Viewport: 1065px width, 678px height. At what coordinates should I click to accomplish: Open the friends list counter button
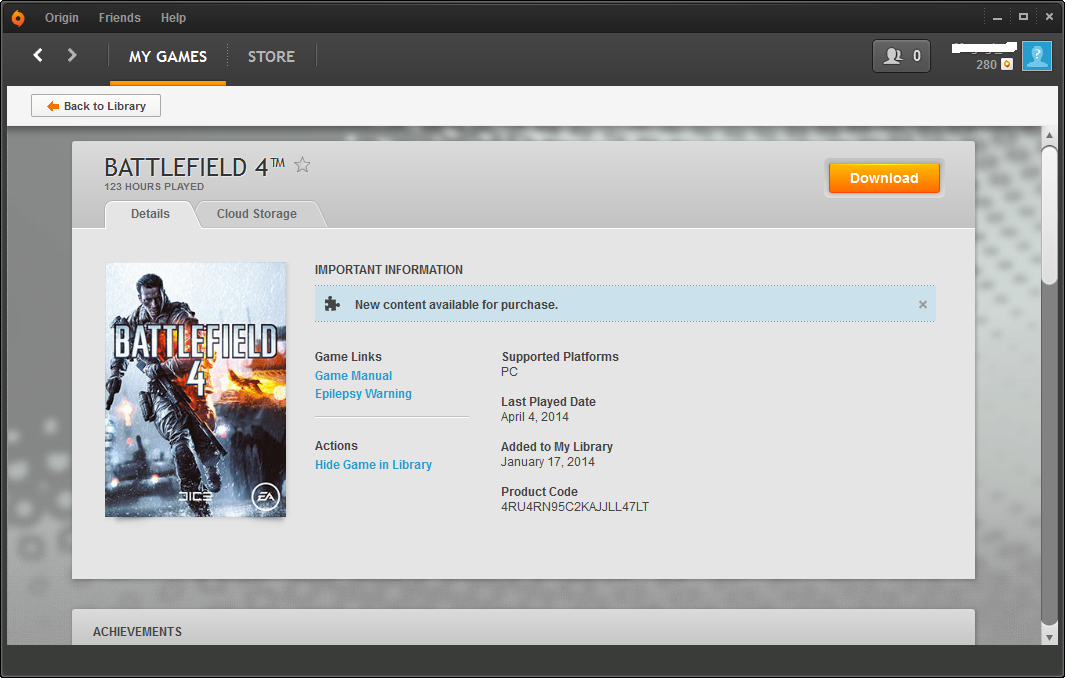pos(901,56)
